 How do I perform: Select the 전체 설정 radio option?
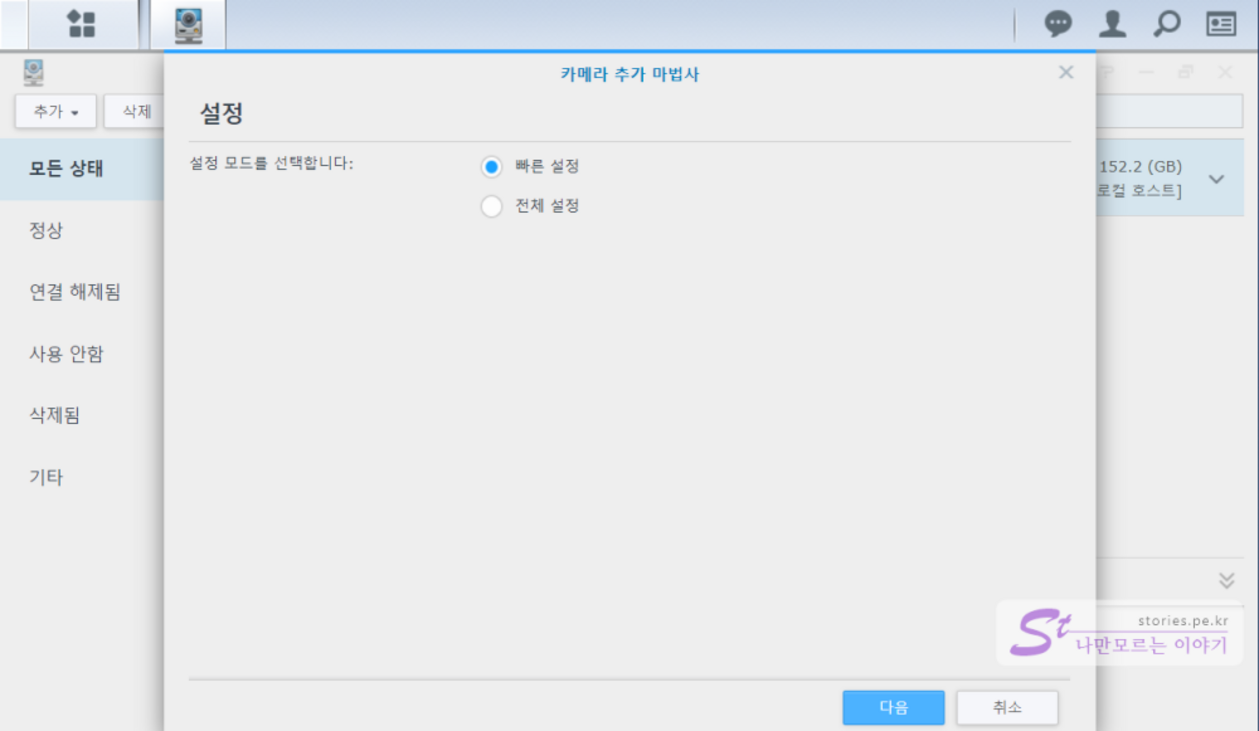491,207
